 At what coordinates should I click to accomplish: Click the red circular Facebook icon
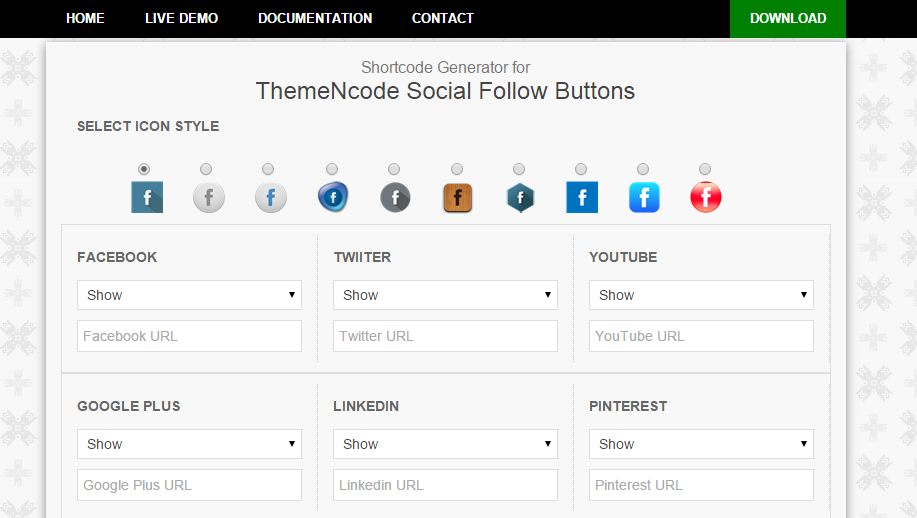pos(705,197)
